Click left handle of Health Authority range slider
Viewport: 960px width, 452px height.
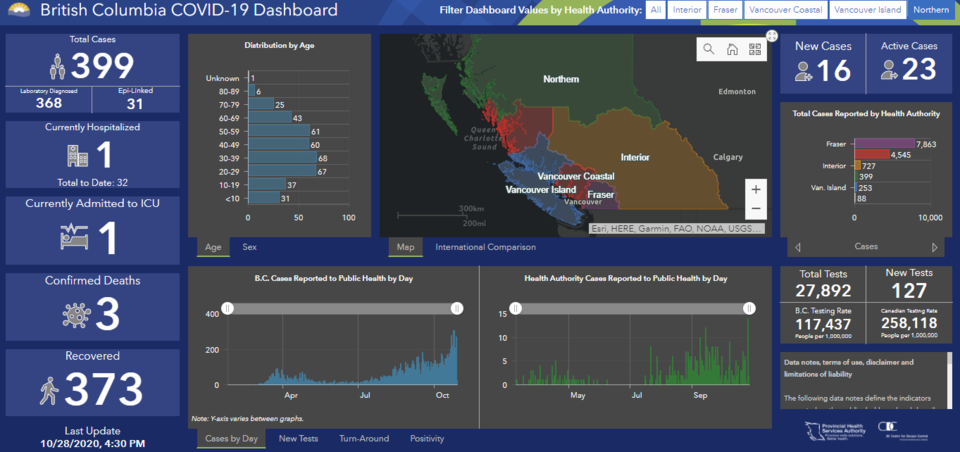516,309
